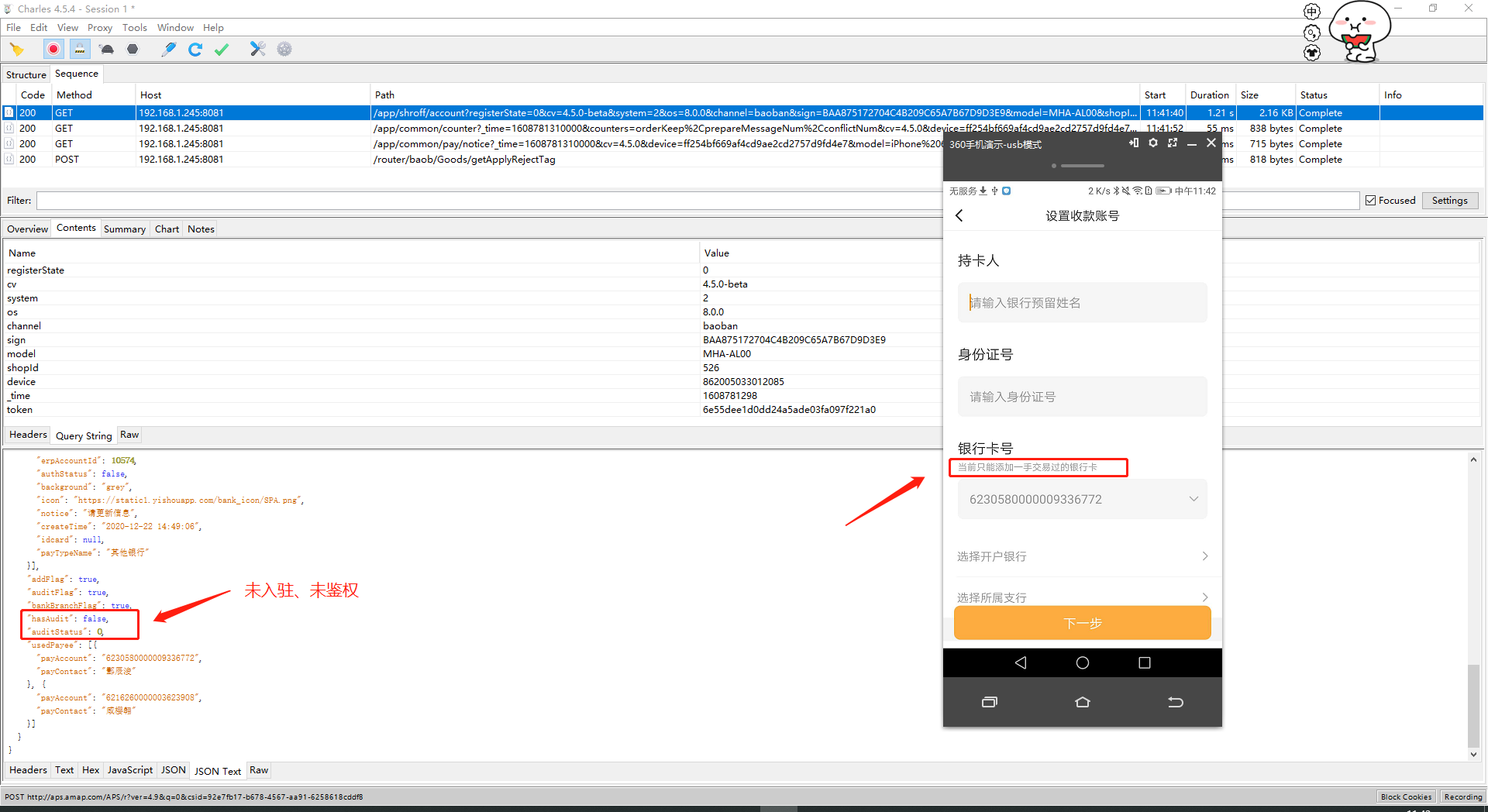Click the Compose pen icon
Screen dimensions: 1488x812
click(168, 50)
